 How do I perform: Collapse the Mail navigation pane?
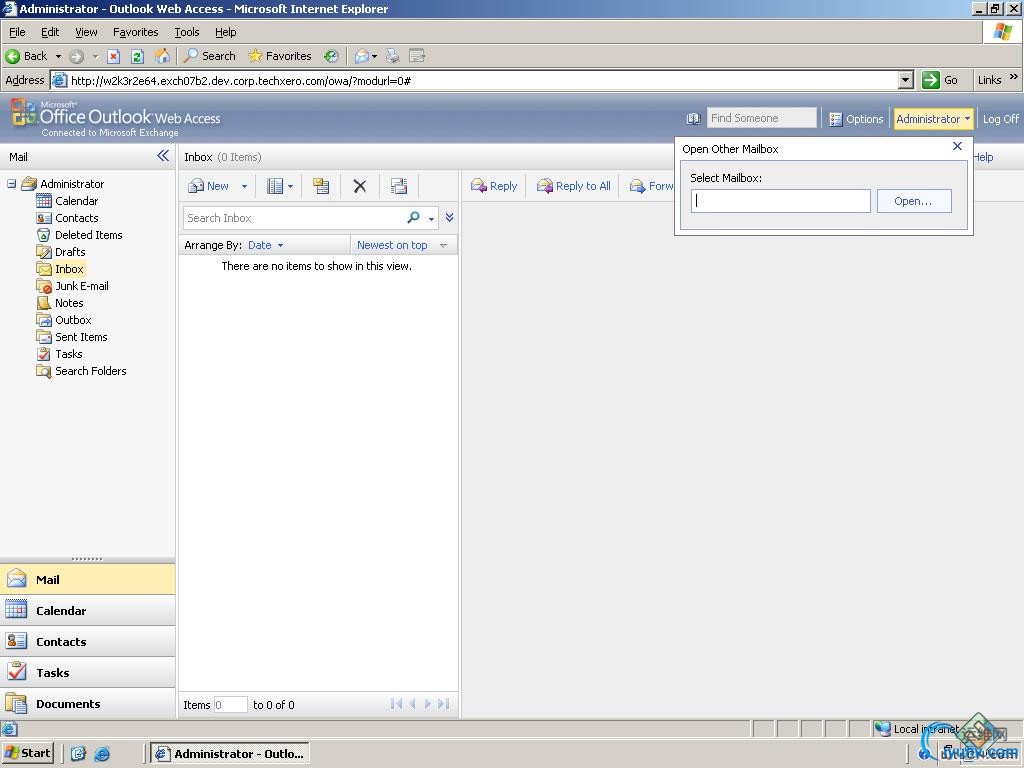click(163, 156)
